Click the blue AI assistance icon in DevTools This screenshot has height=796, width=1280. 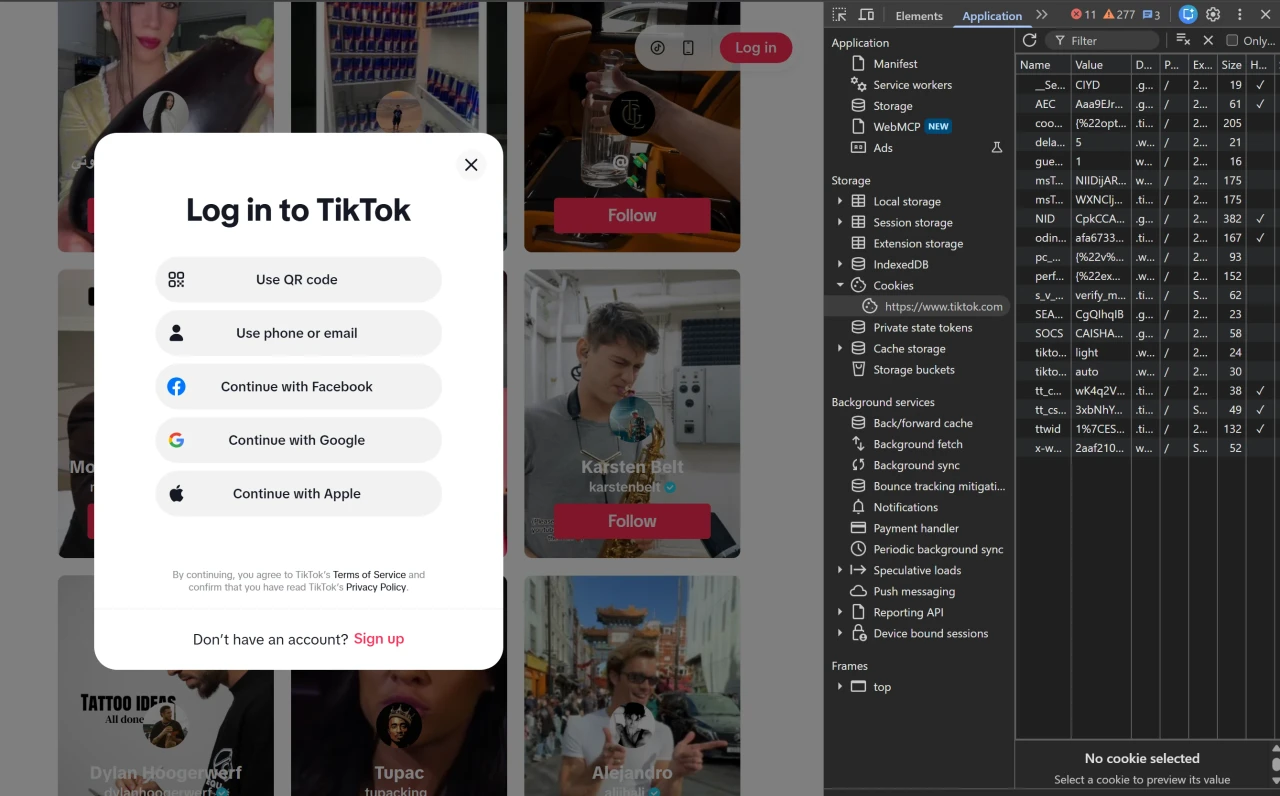[x=1188, y=15]
